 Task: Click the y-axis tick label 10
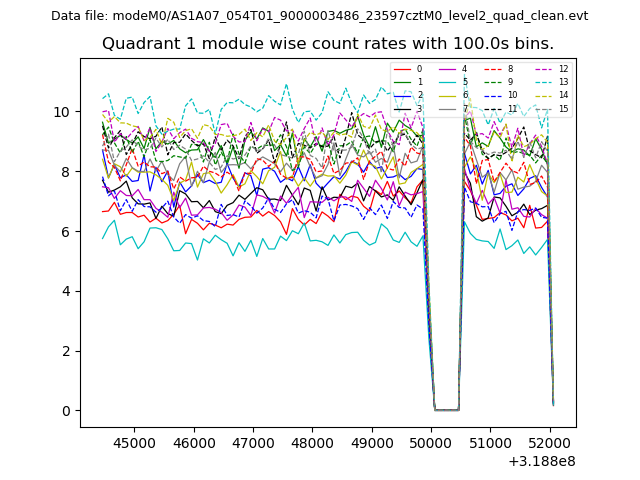pyautogui.click(x=62, y=111)
